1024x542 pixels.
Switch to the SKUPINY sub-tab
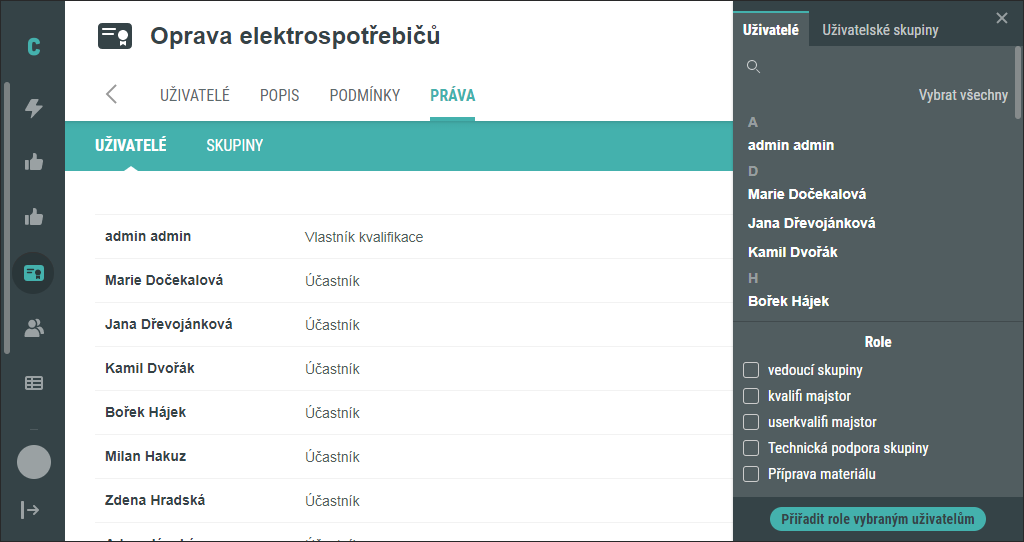pyautogui.click(x=234, y=145)
